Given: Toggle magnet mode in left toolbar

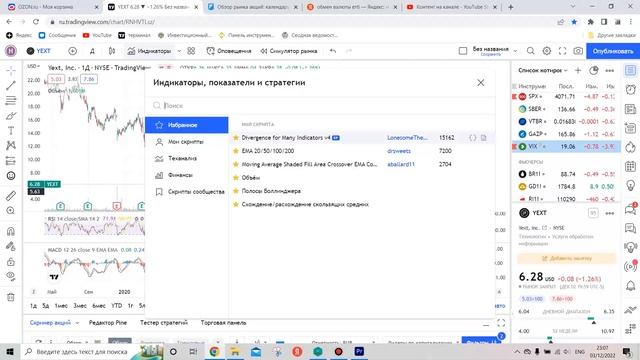Looking at the screenshot, I should point(11,231).
